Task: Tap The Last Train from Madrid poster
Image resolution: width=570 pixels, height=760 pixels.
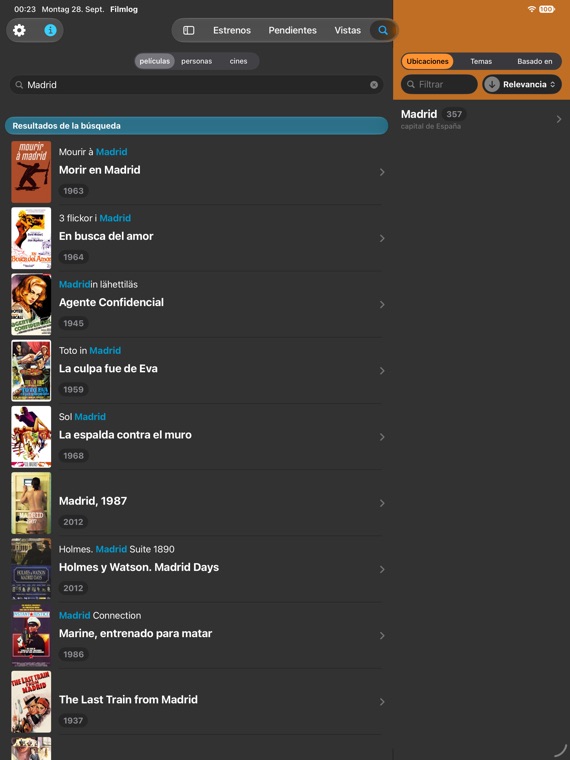Action: pyautogui.click(x=31, y=702)
